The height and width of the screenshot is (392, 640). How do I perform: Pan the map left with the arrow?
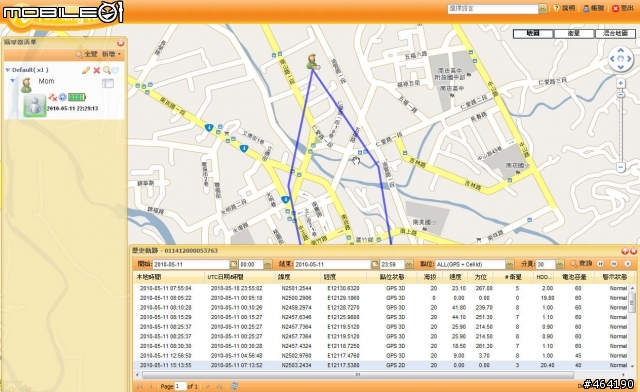click(x=612, y=59)
